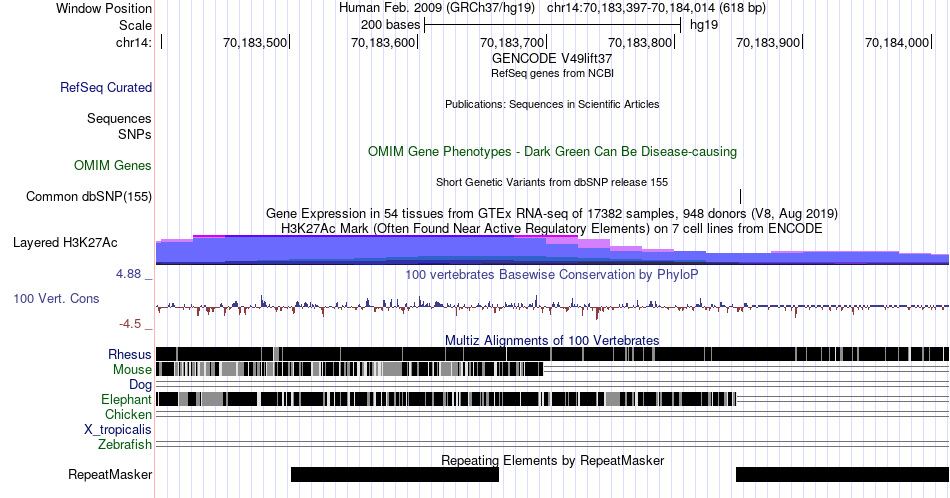Select the Elephant alignment row label
The height and width of the screenshot is (498, 950).
127,399
